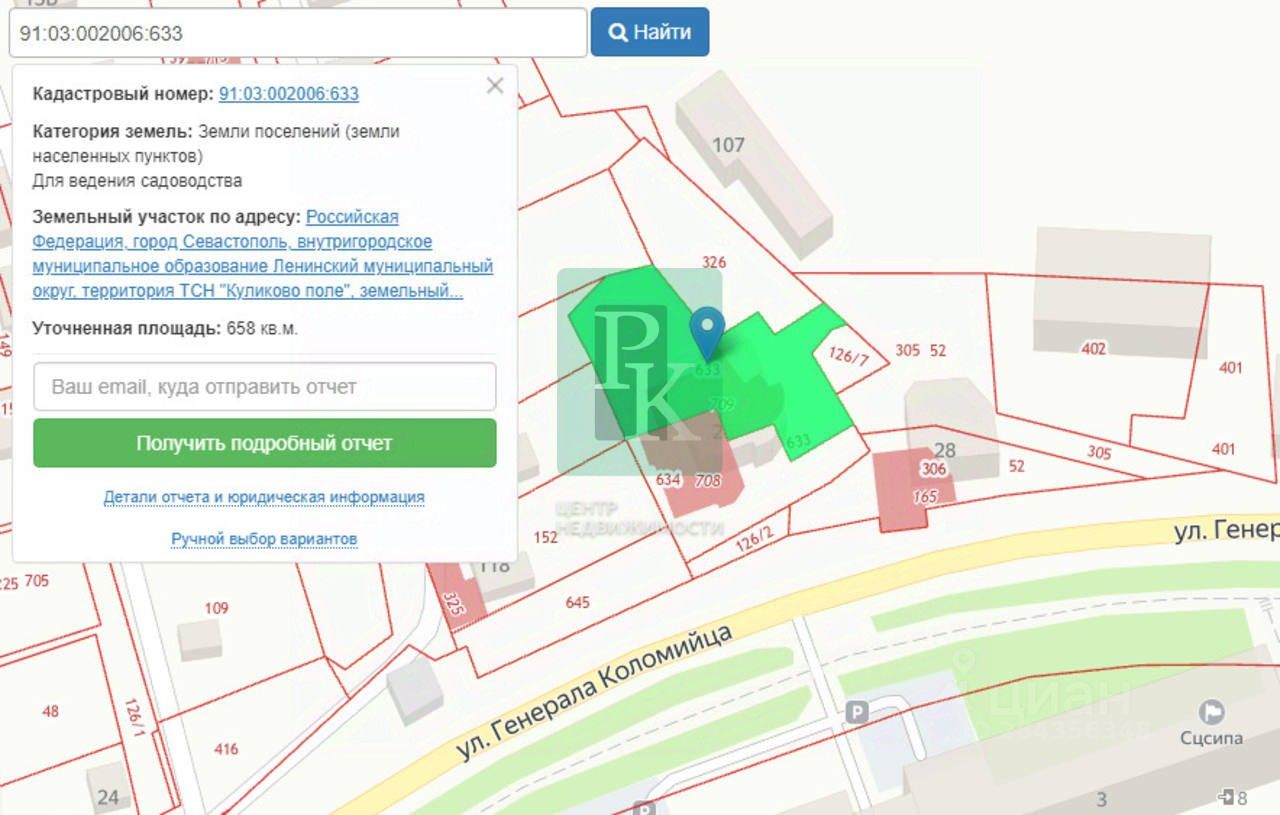
Task: Focus the email input for the report
Action: pos(265,387)
